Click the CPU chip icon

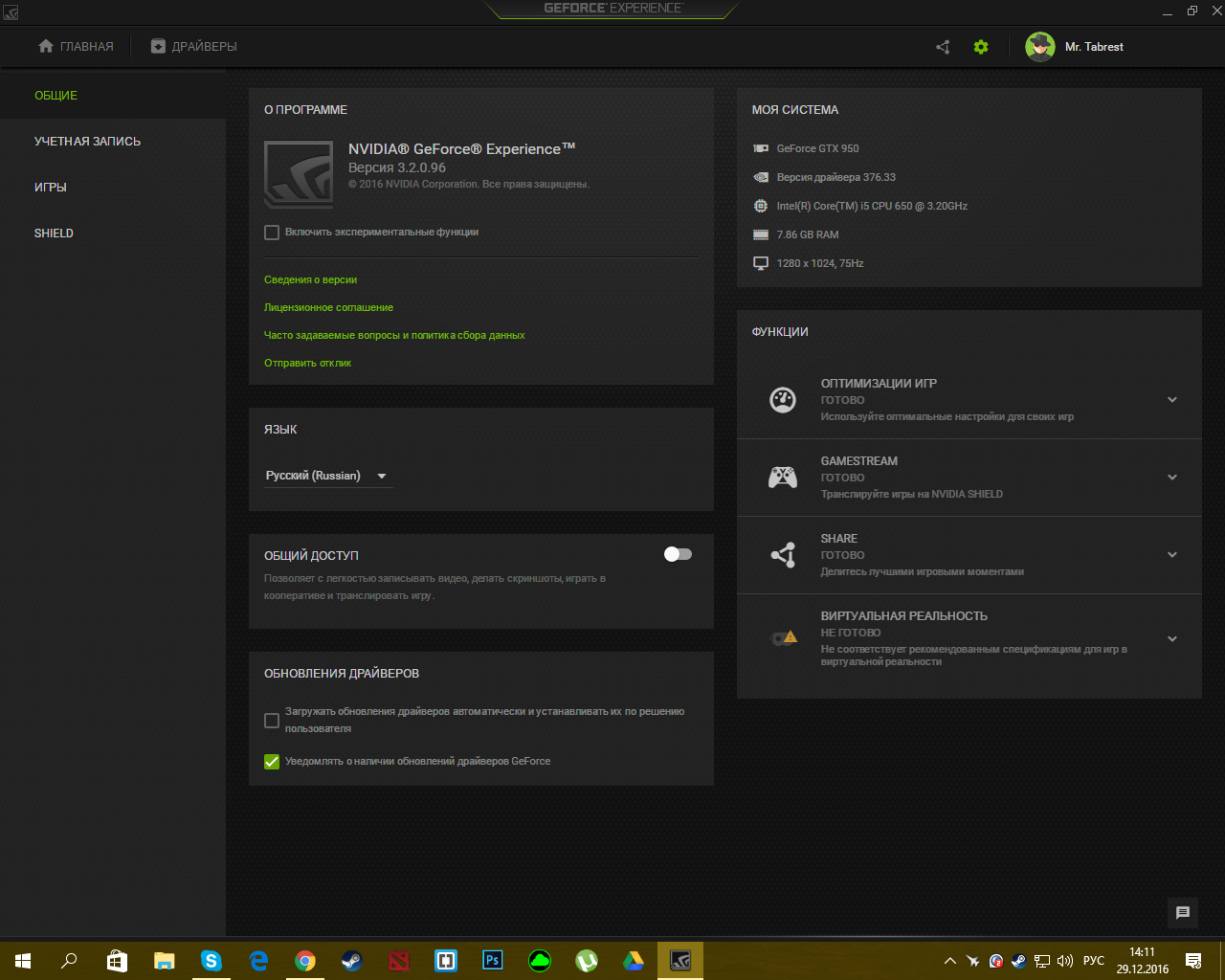[761, 206]
